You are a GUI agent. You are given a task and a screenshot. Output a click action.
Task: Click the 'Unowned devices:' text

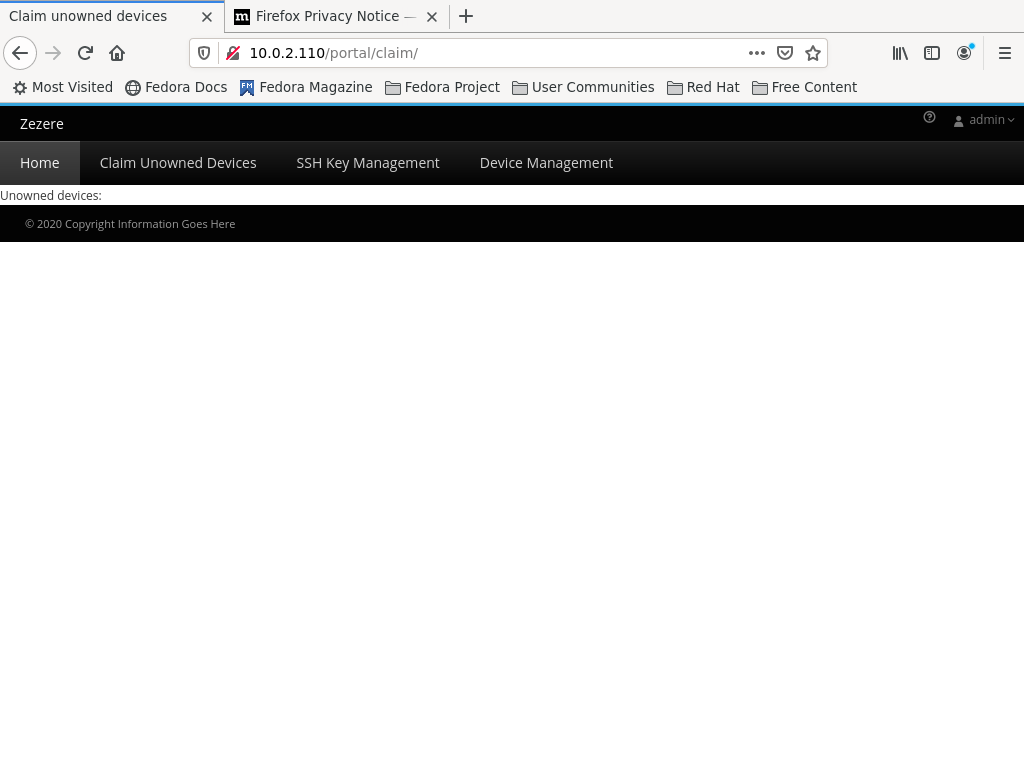click(51, 196)
